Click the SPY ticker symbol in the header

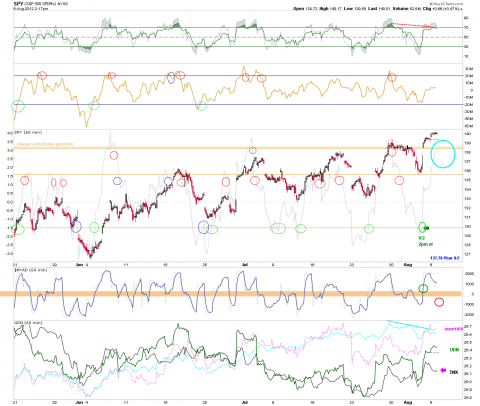[x=18, y=4]
